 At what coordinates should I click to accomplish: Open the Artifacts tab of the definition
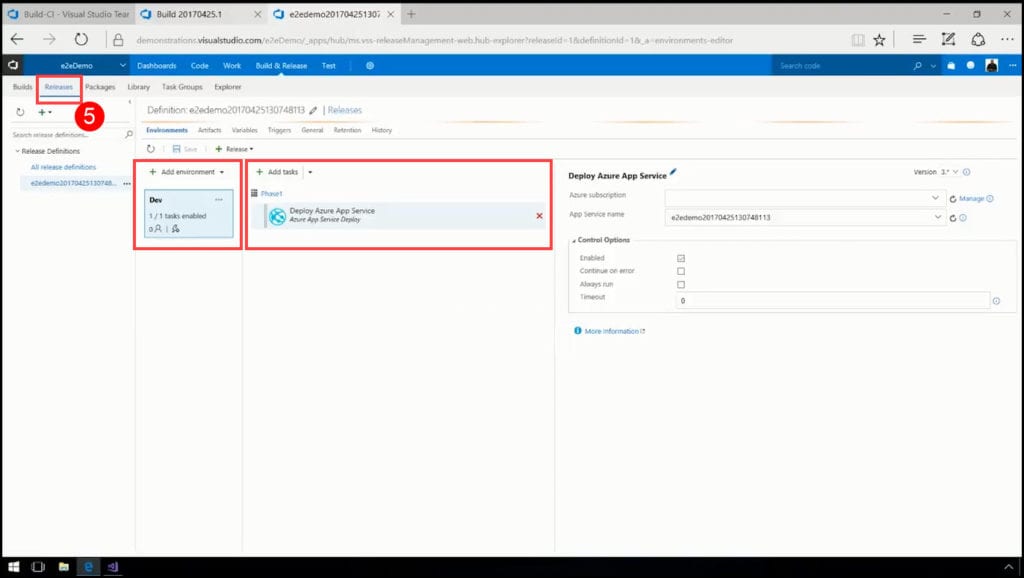tap(210, 131)
